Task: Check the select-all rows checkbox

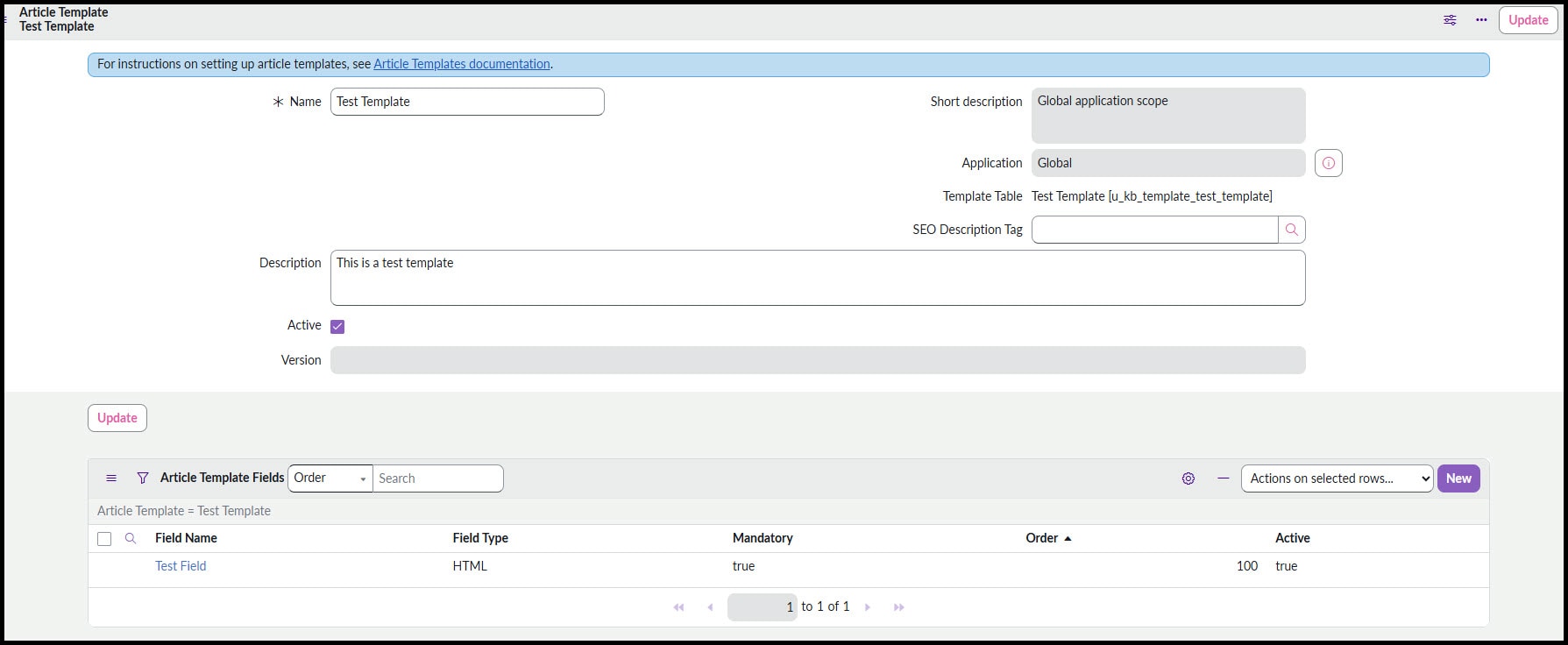Action: pos(104,539)
